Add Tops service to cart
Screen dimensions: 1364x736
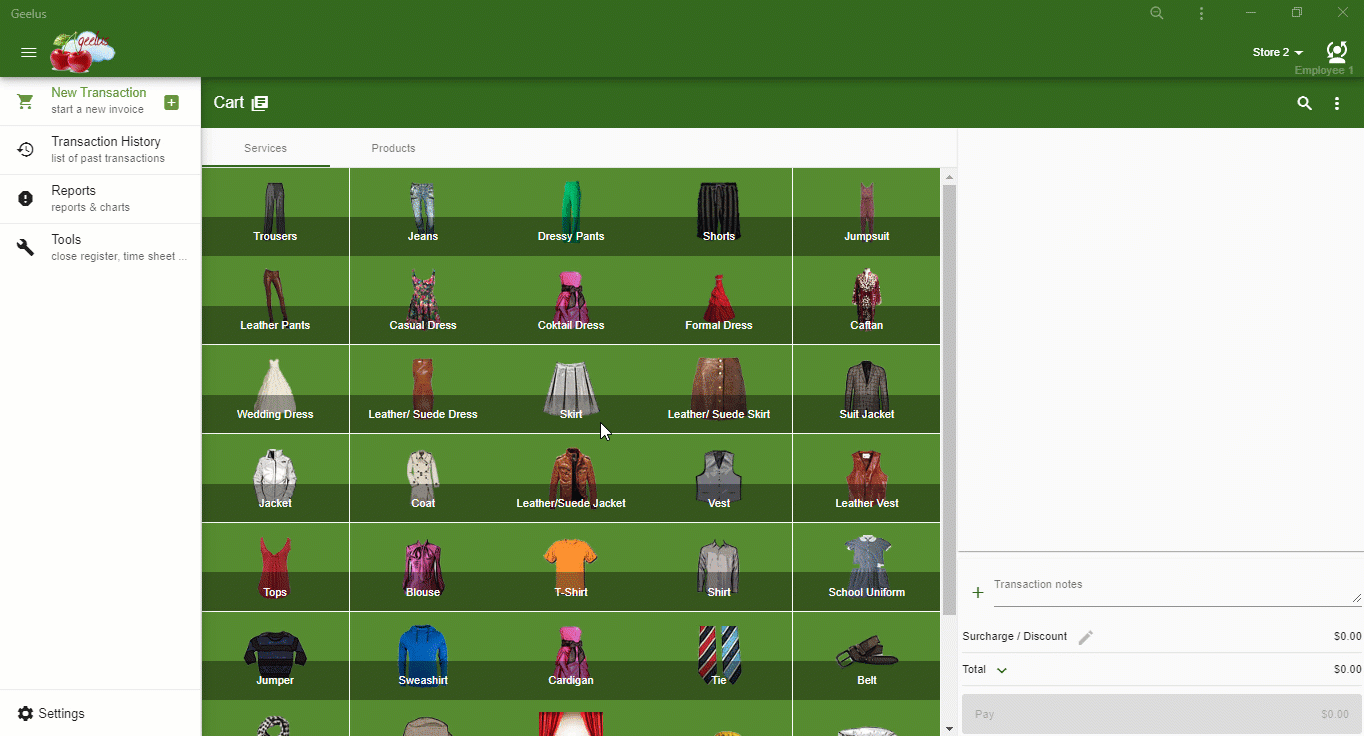275,567
